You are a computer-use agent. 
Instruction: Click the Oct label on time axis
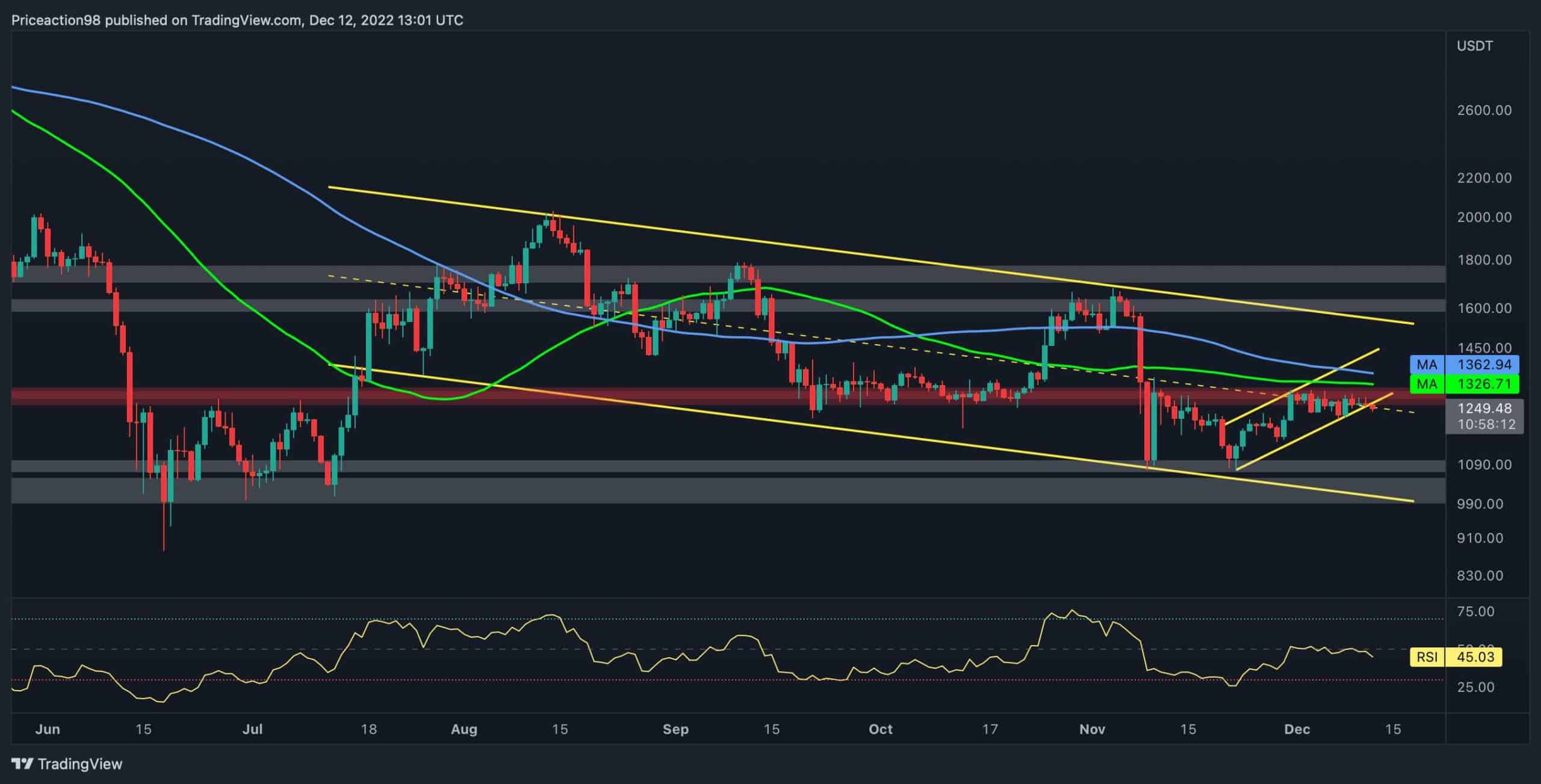881,729
